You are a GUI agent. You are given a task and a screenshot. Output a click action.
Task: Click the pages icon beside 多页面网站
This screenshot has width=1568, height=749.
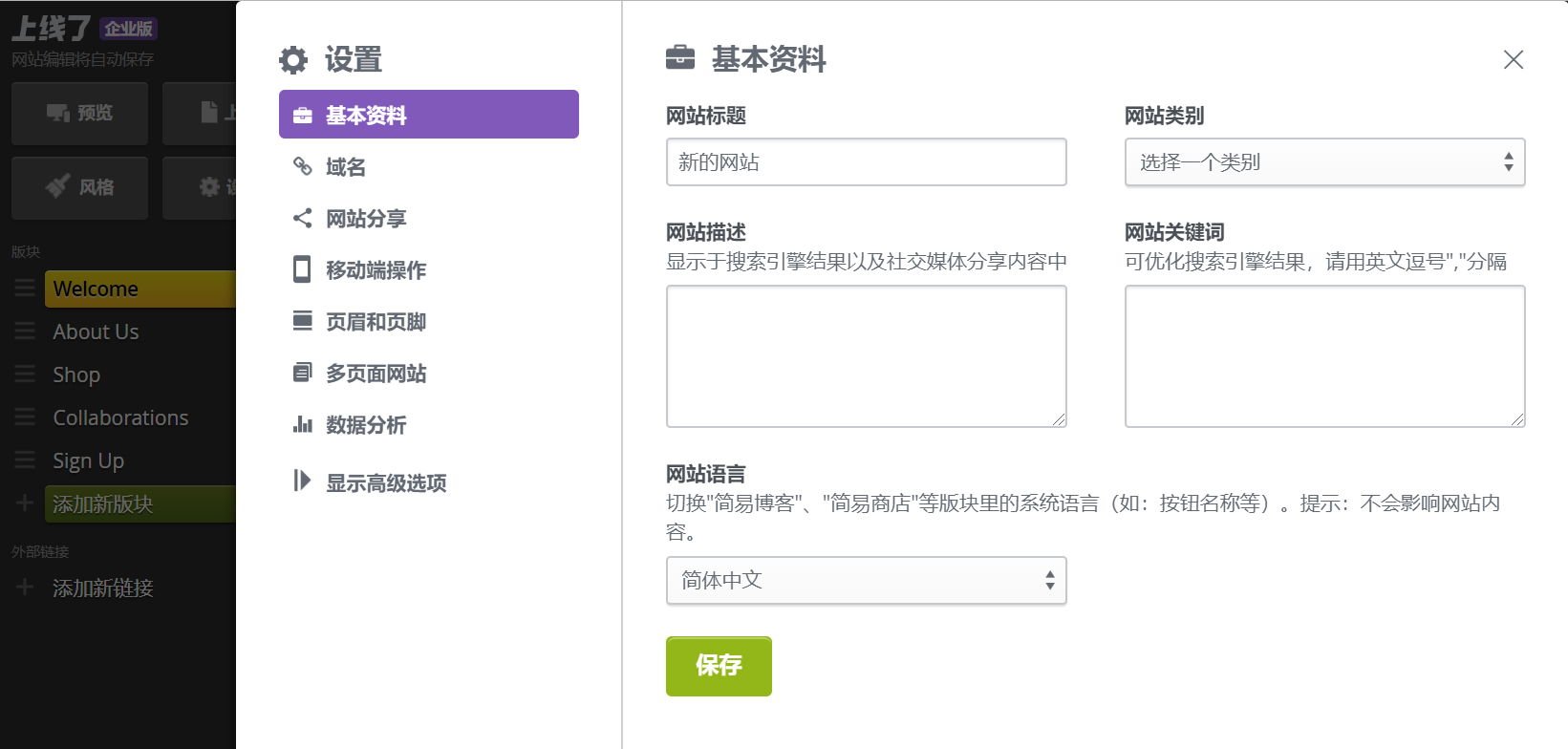(303, 373)
